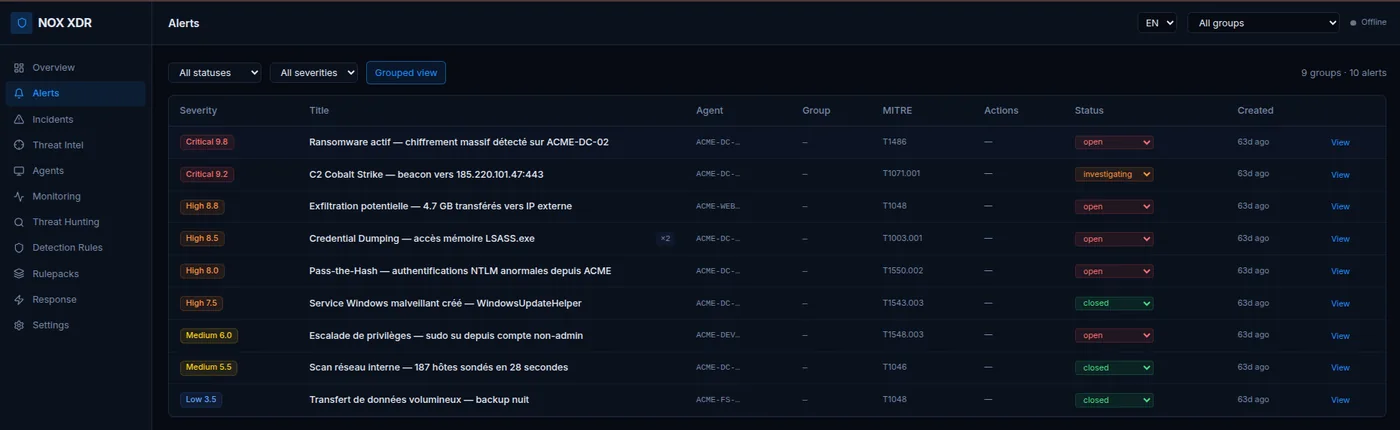Click the Monitoring pulse icon
Screen dimensions: 1400x430
coord(19,197)
